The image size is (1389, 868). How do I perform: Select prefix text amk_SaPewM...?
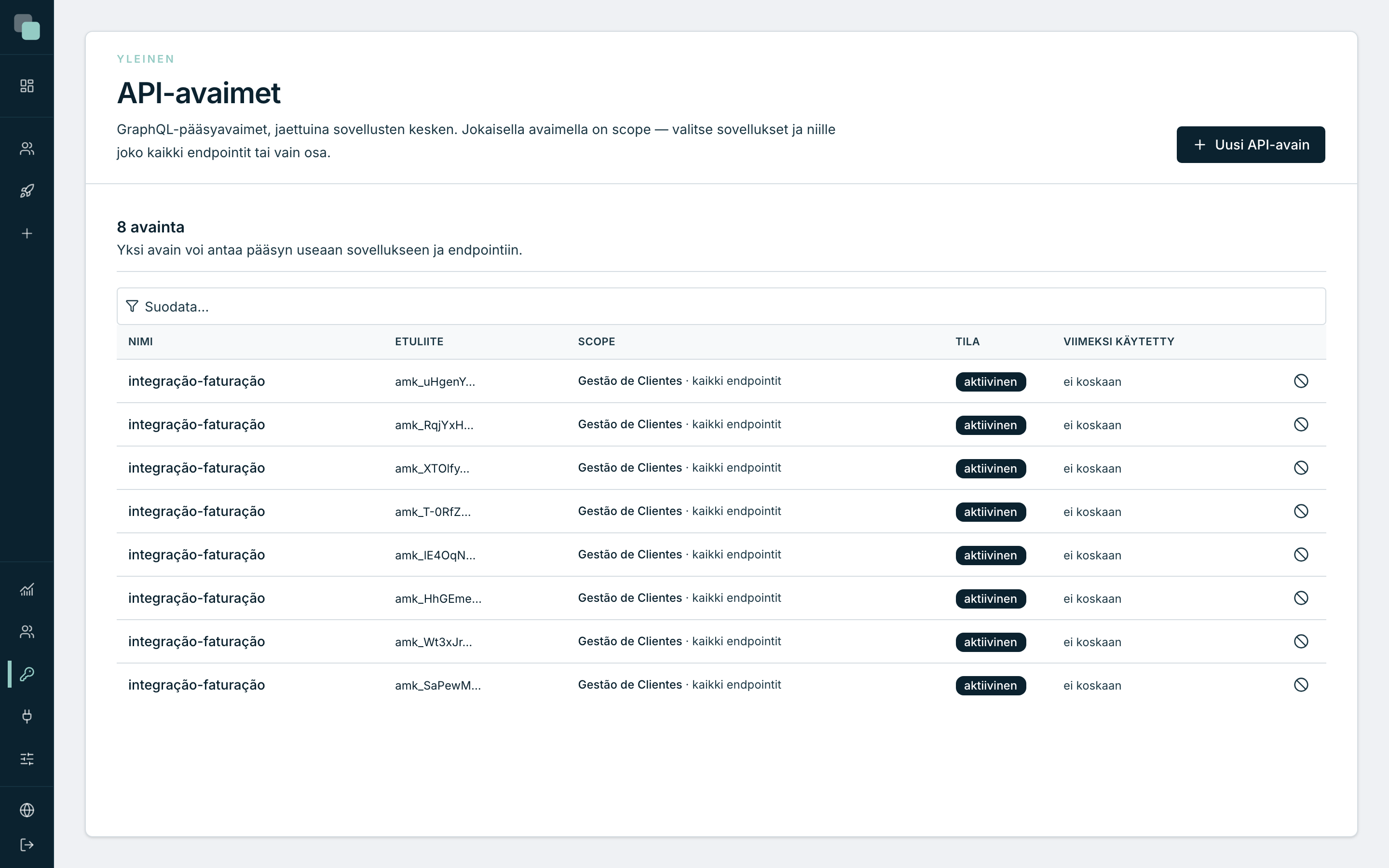[x=438, y=685]
